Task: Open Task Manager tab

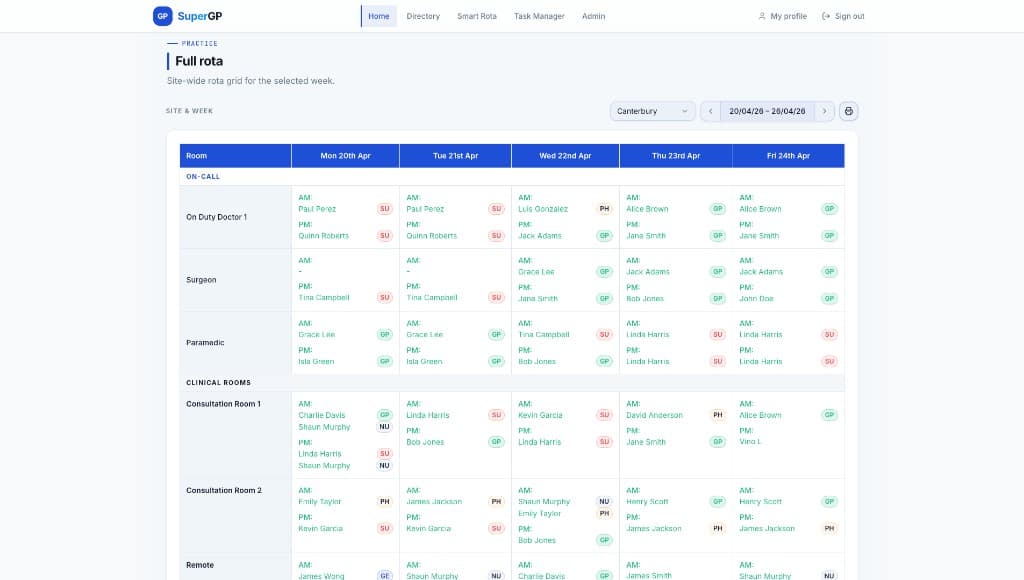Action: tap(539, 16)
